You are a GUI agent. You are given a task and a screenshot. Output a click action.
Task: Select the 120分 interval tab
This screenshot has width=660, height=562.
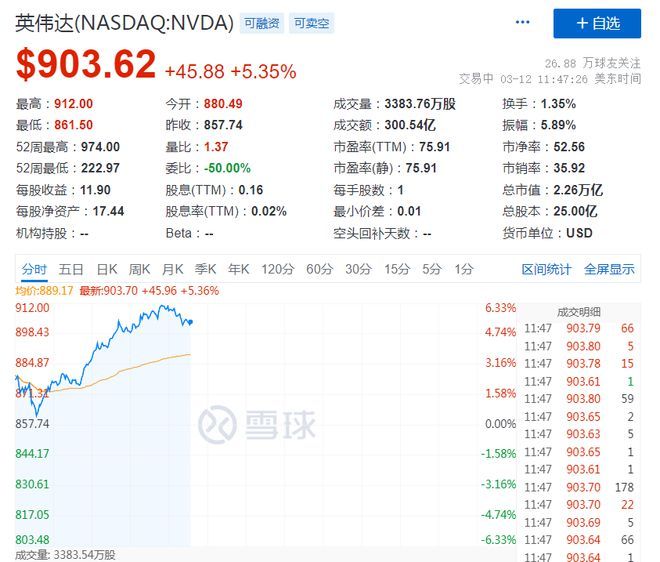(x=278, y=269)
